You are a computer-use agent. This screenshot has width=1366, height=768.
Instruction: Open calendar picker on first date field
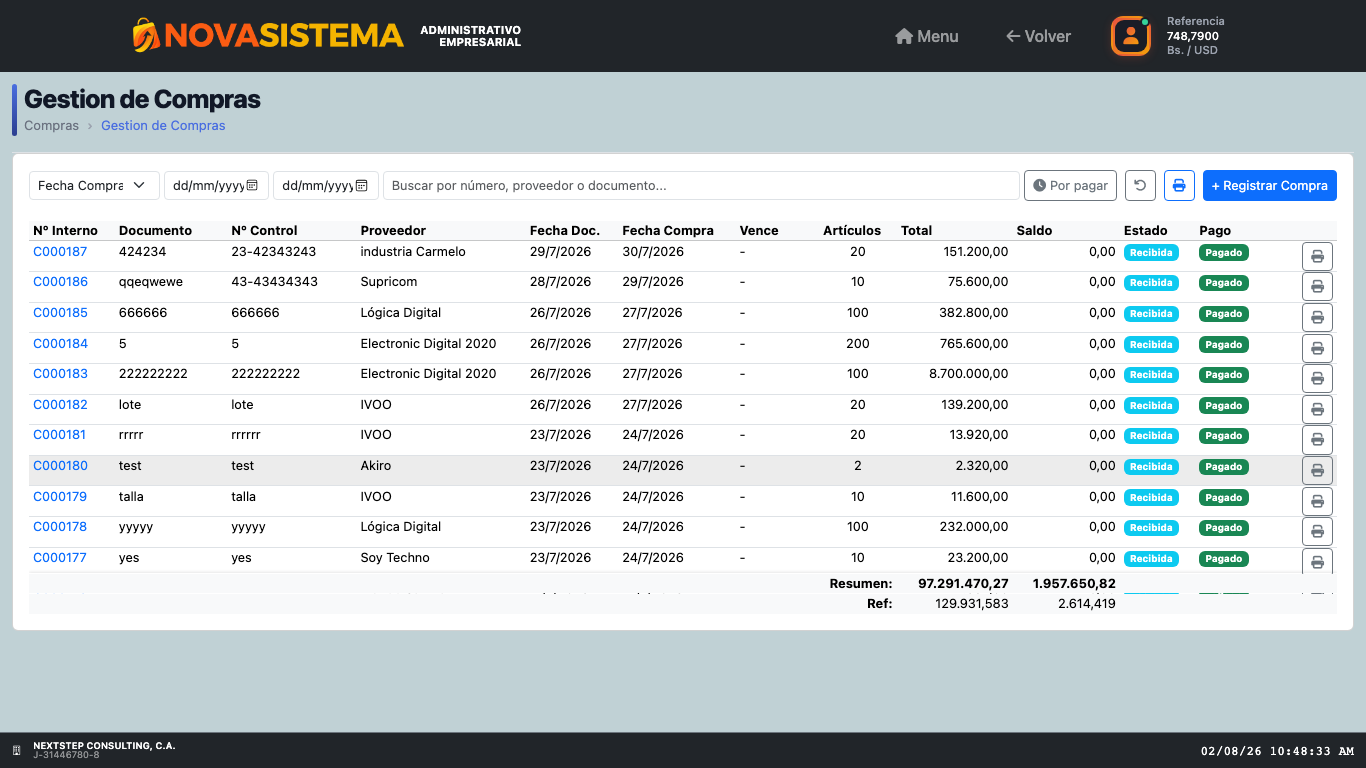click(252, 186)
